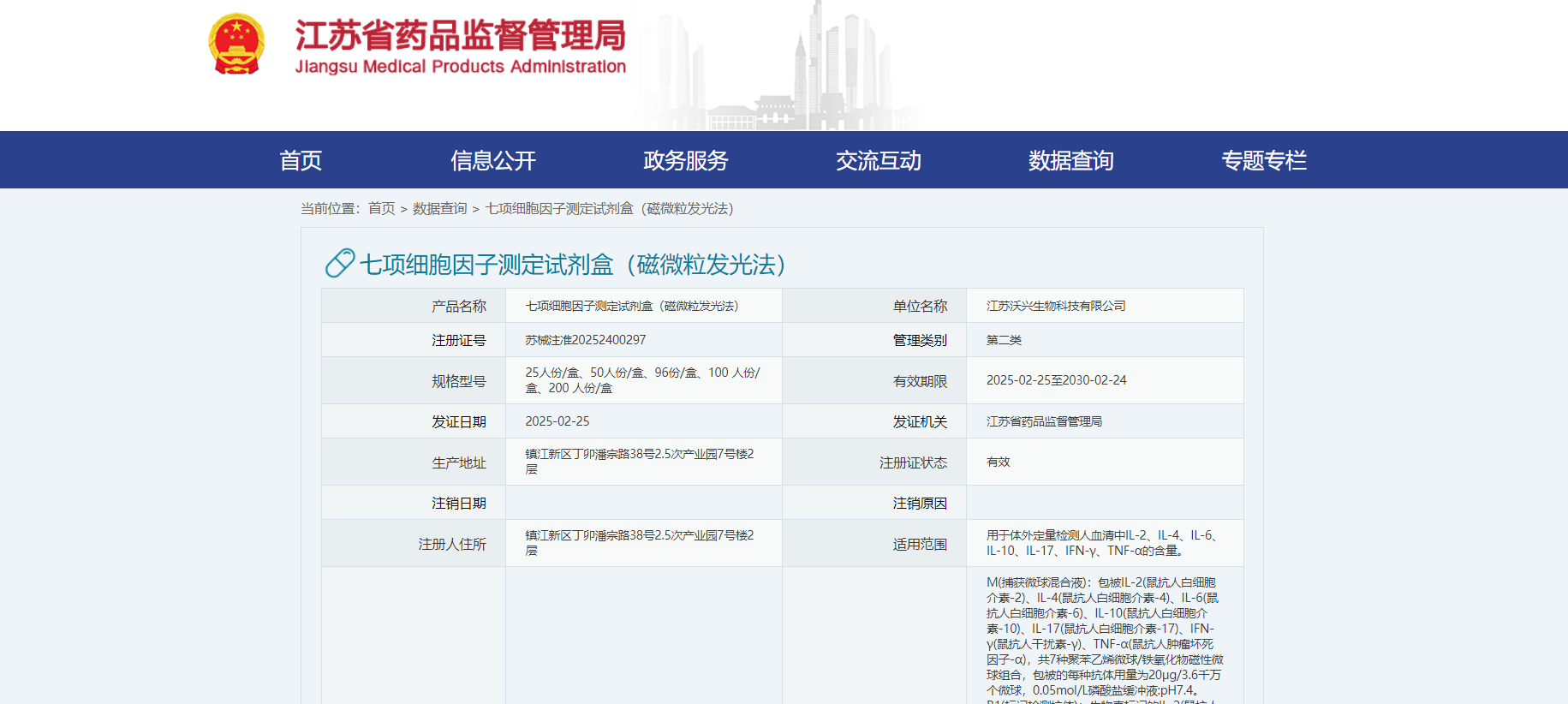This screenshot has height=704, width=1568.
Task: Select scope text 用于体外定量检测人血清中IL-2
Action: click(1102, 543)
